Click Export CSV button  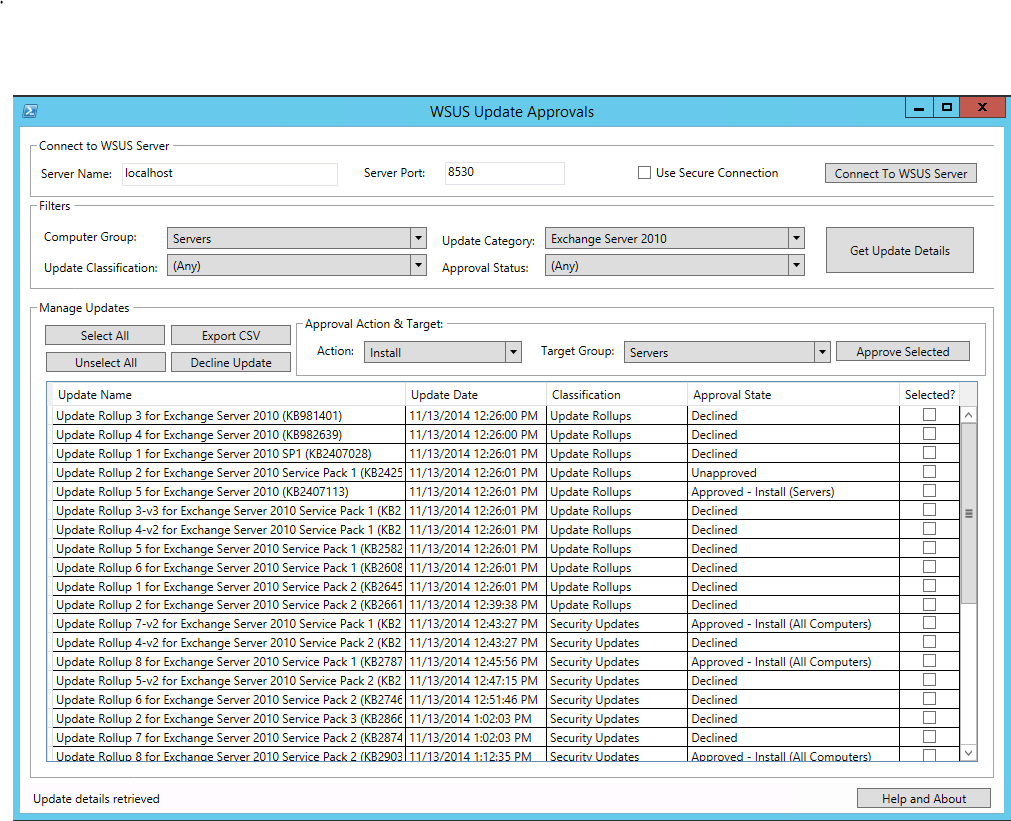tap(231, 335)
